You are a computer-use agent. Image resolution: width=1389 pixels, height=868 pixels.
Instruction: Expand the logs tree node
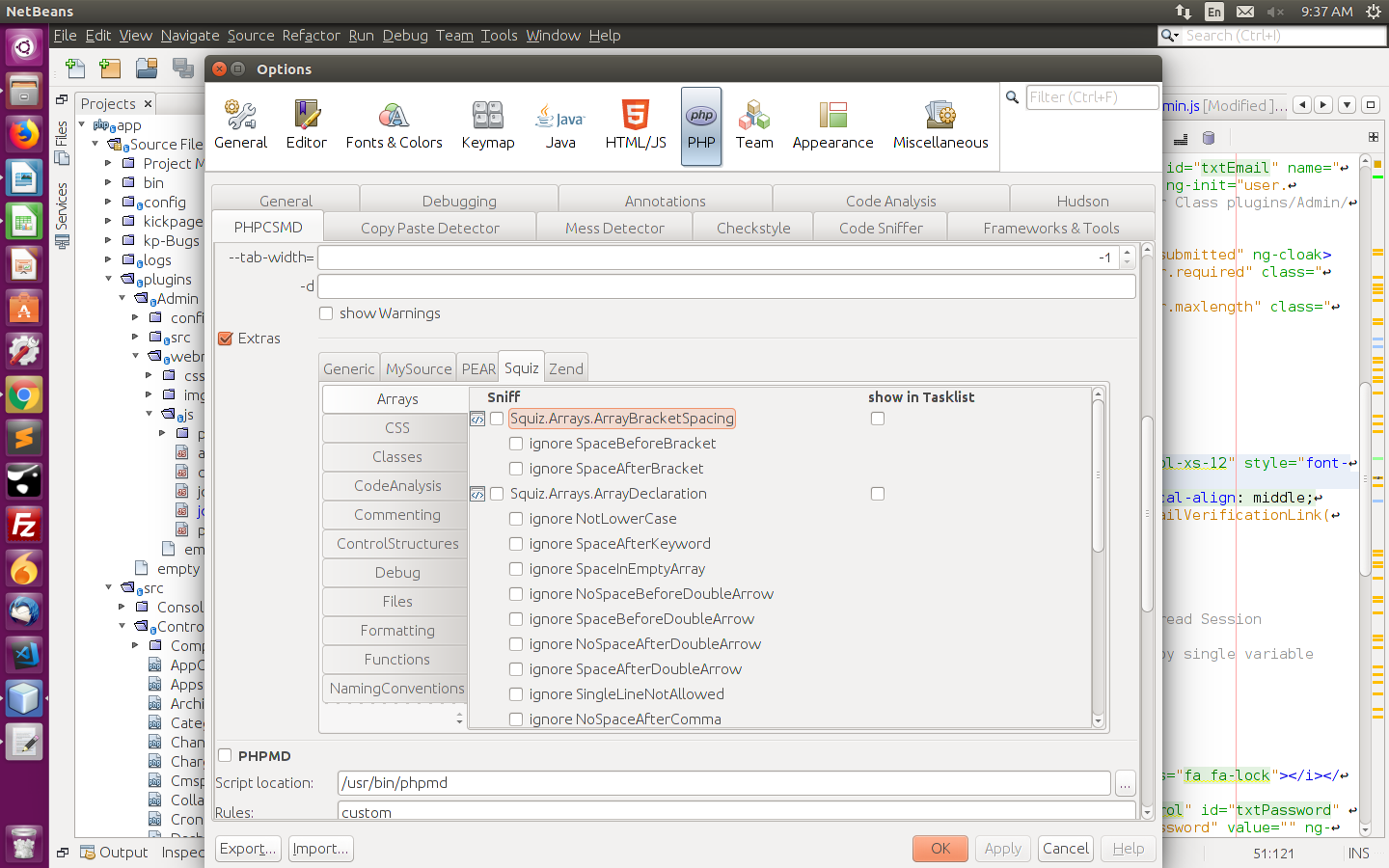pos(109,259)
